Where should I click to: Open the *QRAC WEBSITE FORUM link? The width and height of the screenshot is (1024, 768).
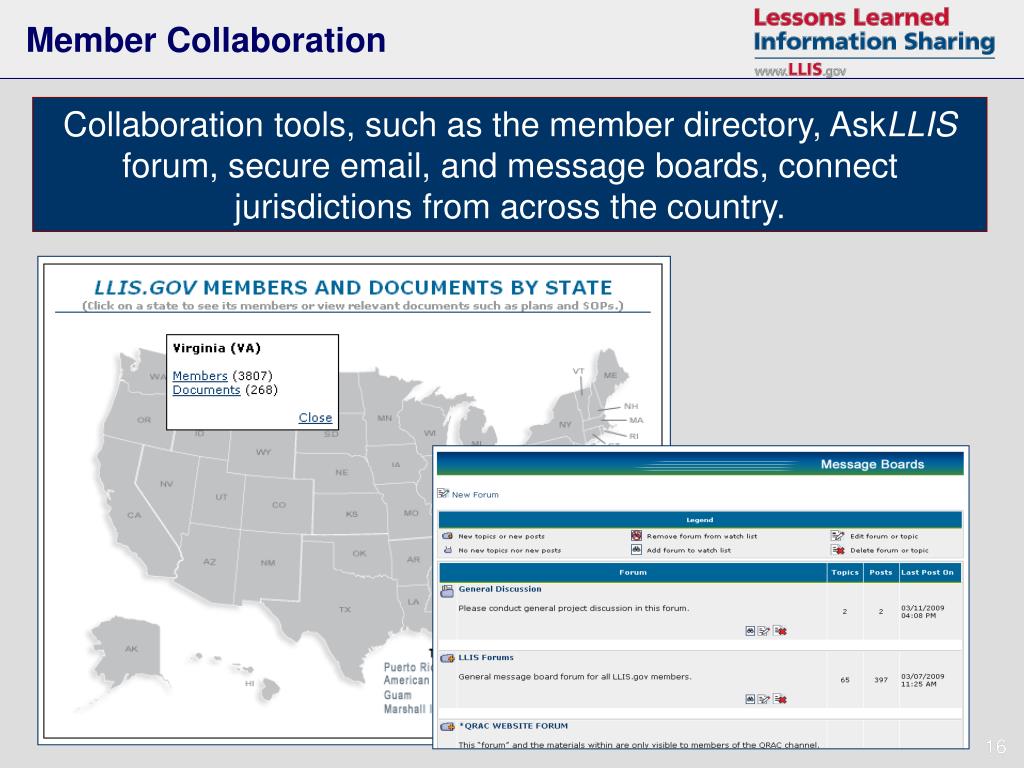[x=513, y=726]
